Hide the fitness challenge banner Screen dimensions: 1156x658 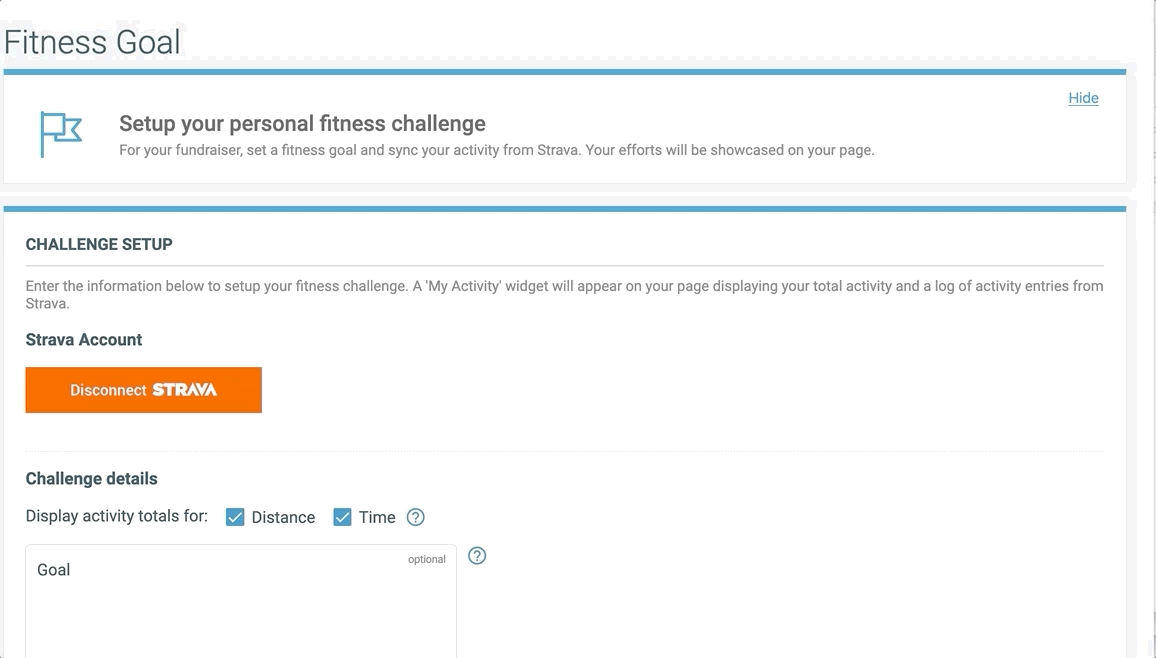(1083, 98)
